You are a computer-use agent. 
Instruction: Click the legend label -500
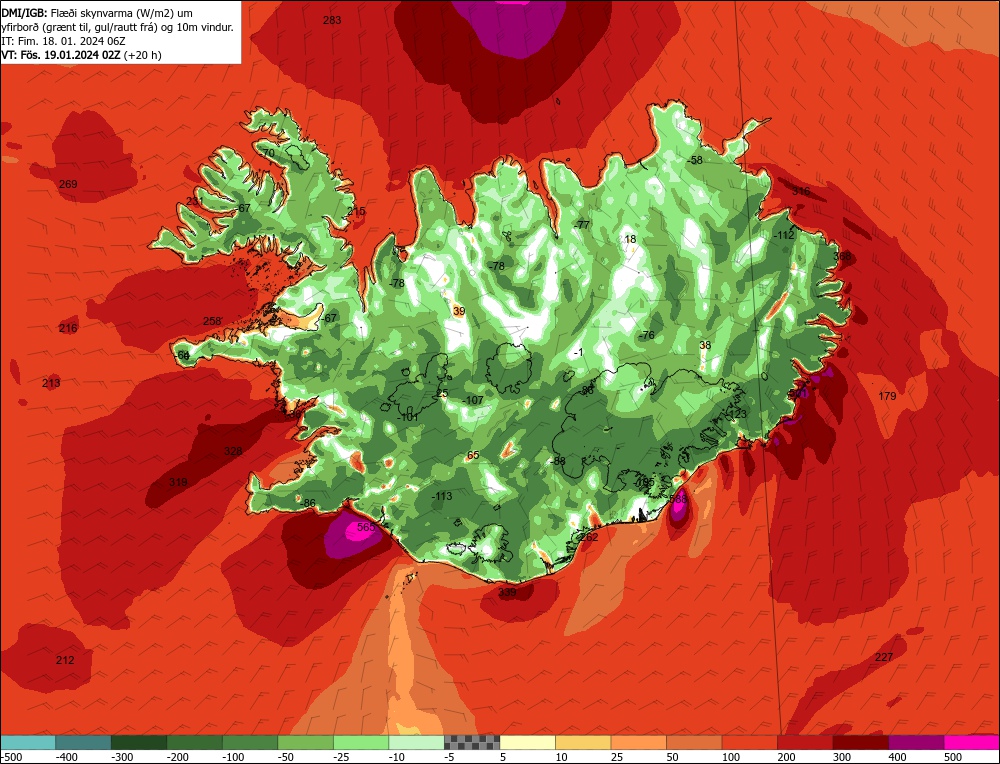(11, 758)
